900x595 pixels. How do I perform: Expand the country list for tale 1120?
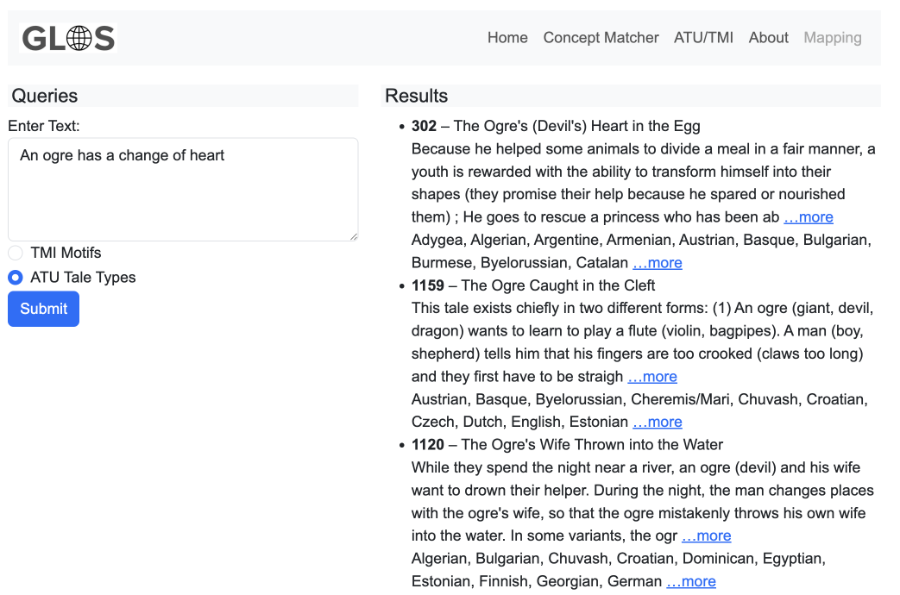pyautogui.click(x=691, y=581)
